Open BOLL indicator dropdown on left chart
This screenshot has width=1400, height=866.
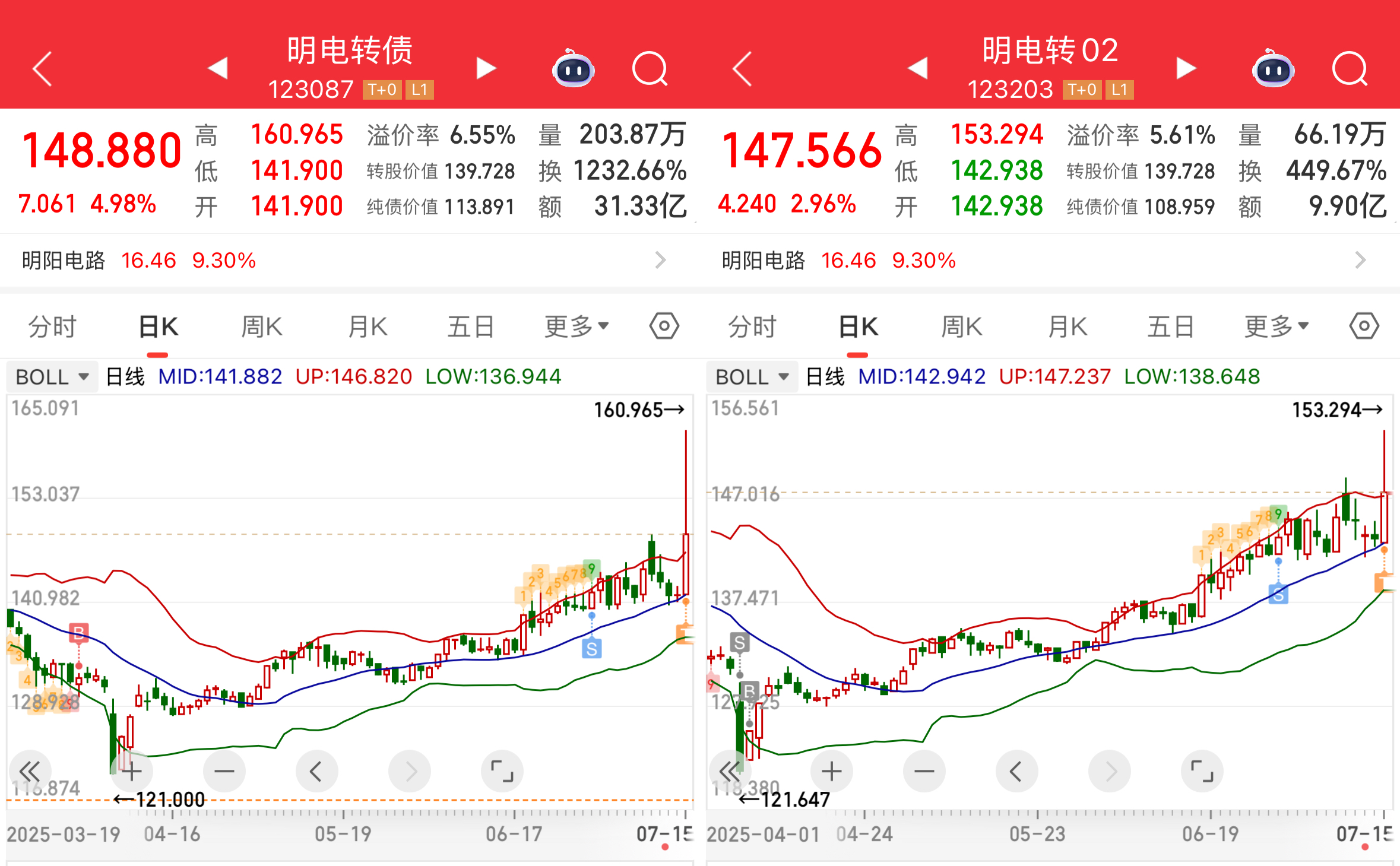pos(52,377)
